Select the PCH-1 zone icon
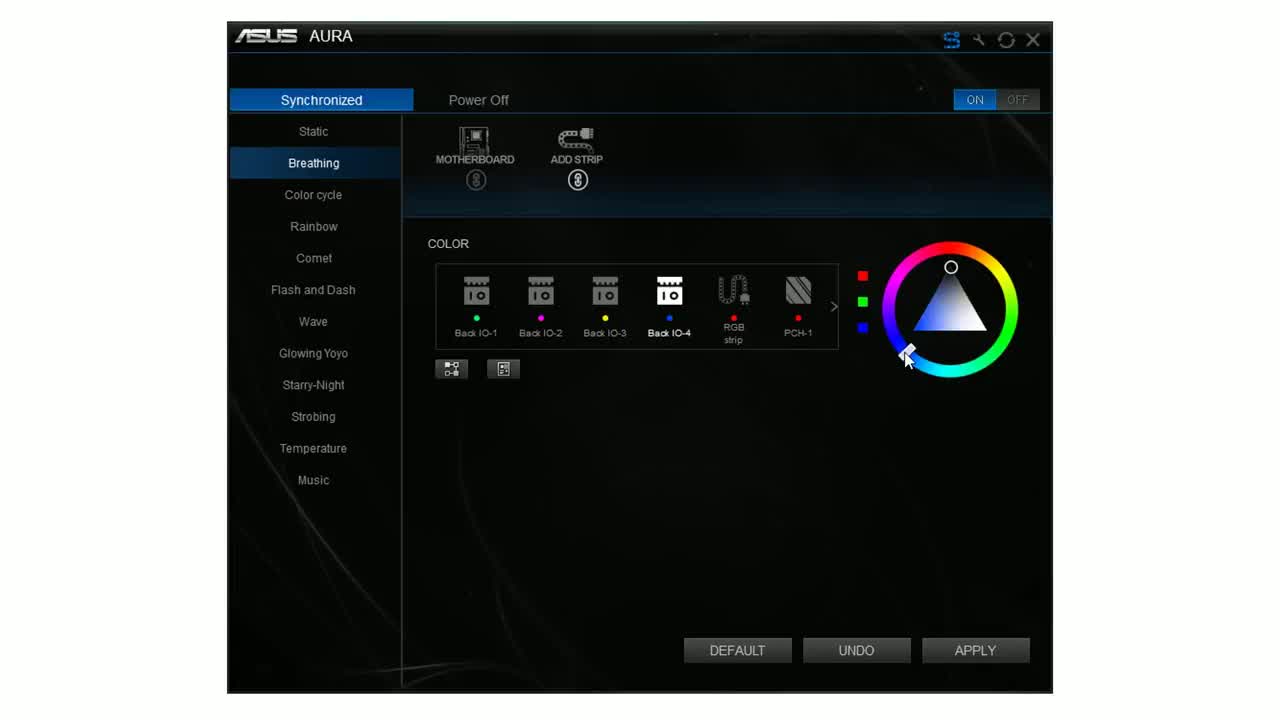The image size is (1280, 720). (x=798, y=307)
